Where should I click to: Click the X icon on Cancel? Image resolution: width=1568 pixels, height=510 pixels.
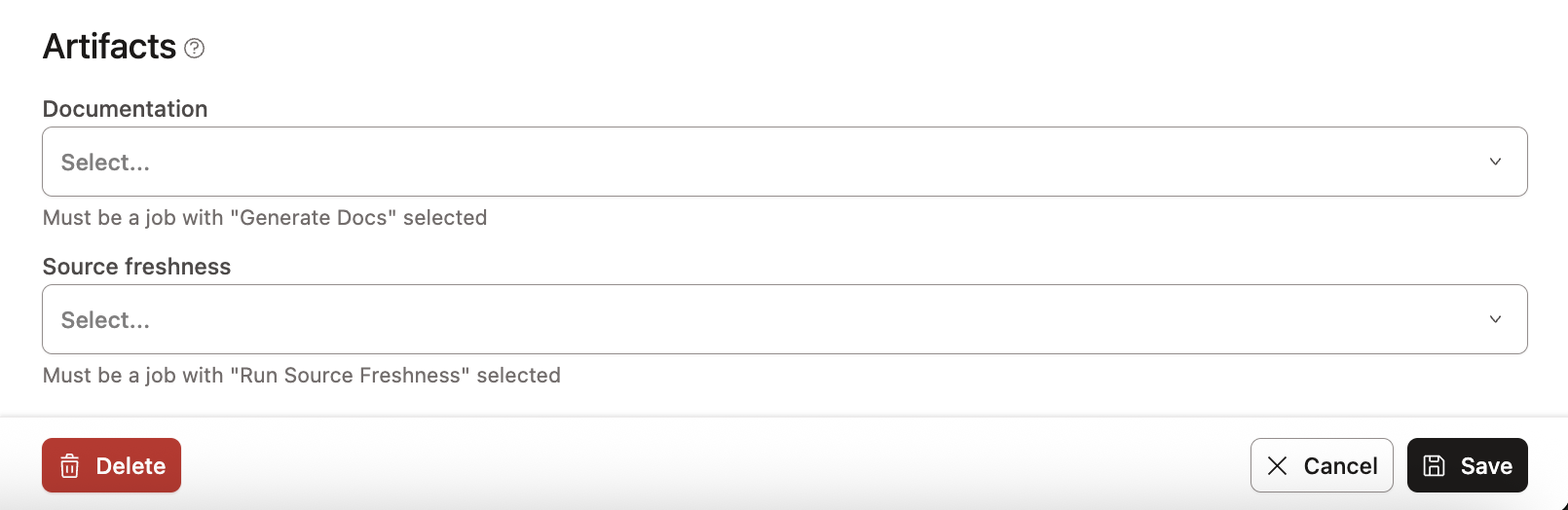coord(1277,466)
